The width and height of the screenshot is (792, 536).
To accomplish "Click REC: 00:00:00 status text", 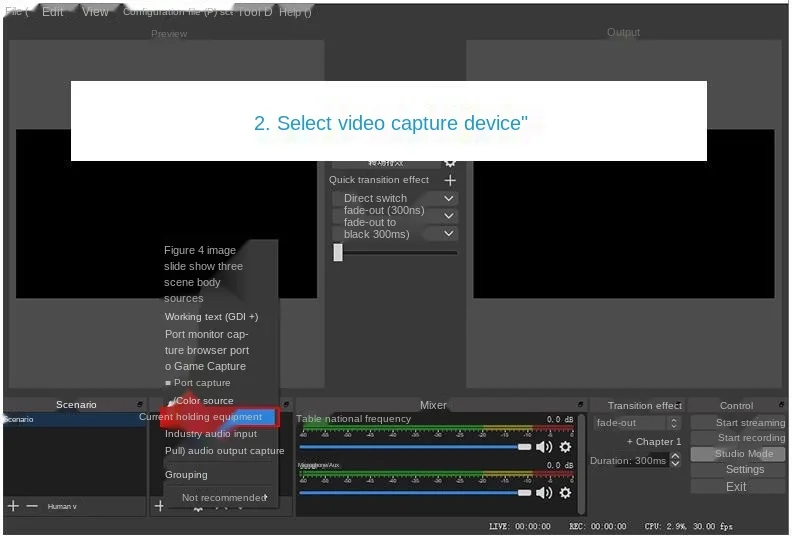I will click(598, 526).
